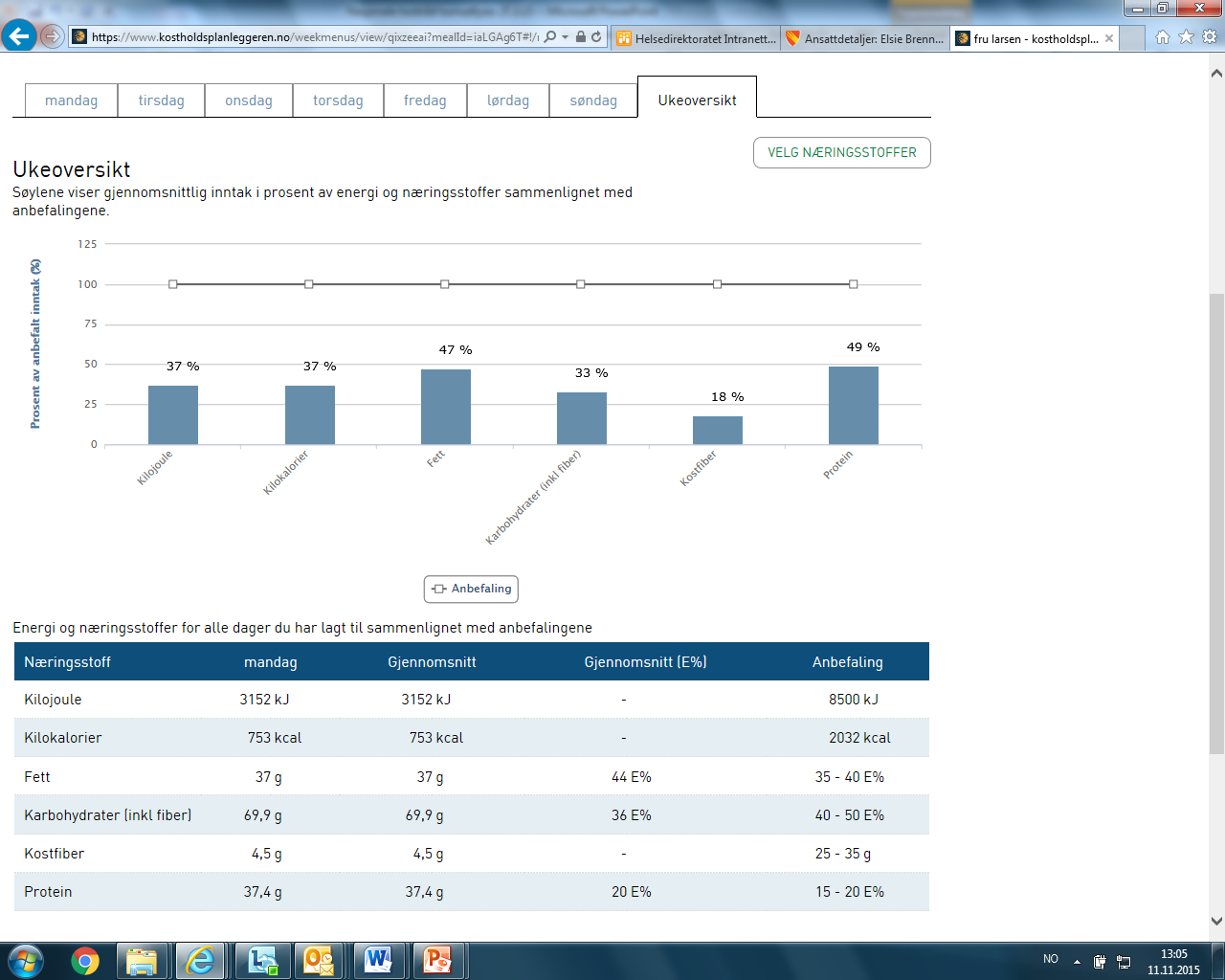Select the fredag tab
Viewport: 1225px width, 980px height.
(425, 100)
